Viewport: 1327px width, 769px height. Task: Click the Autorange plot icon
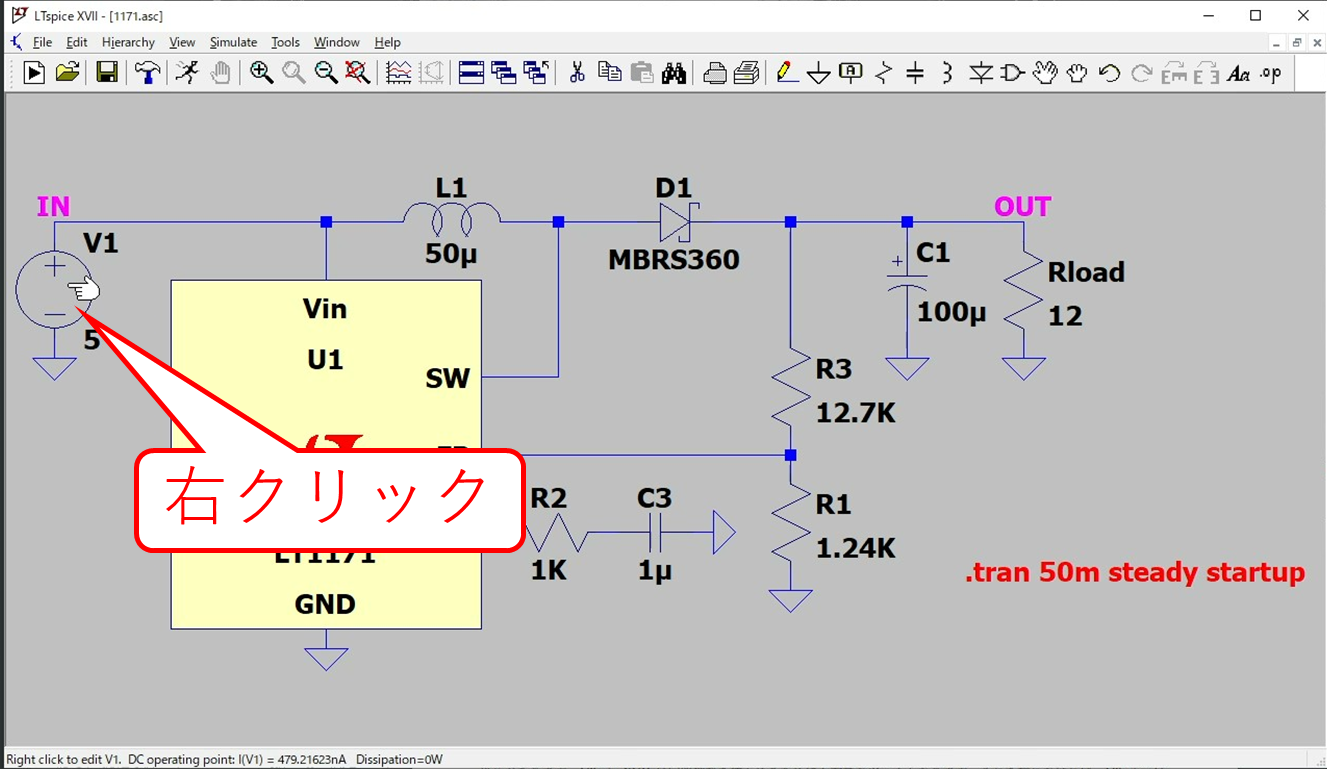coord(399,72)
